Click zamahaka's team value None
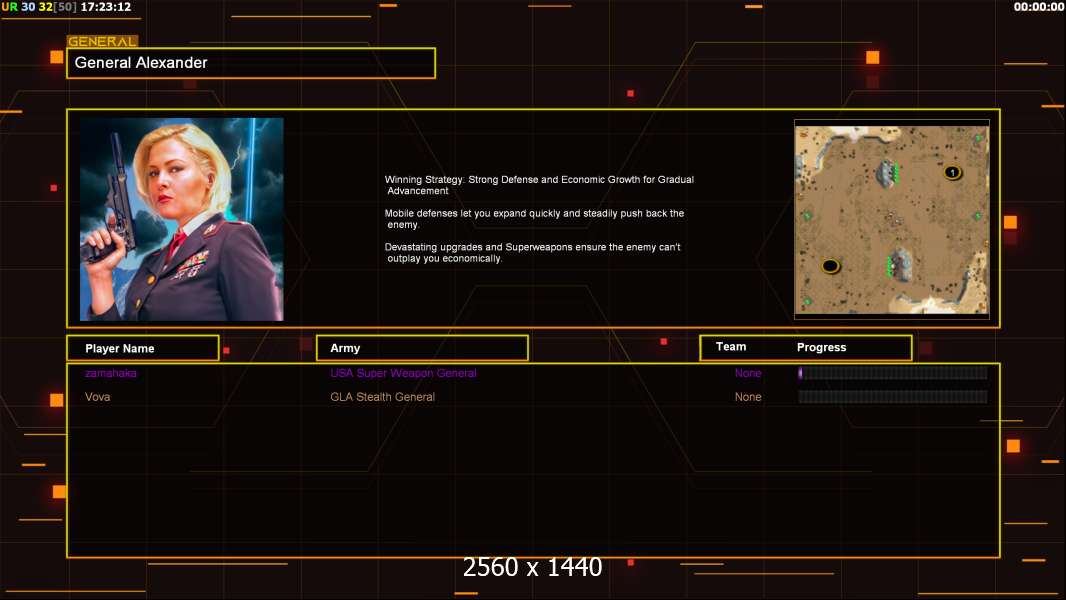The image size is (1066, 600). point(748,373)
